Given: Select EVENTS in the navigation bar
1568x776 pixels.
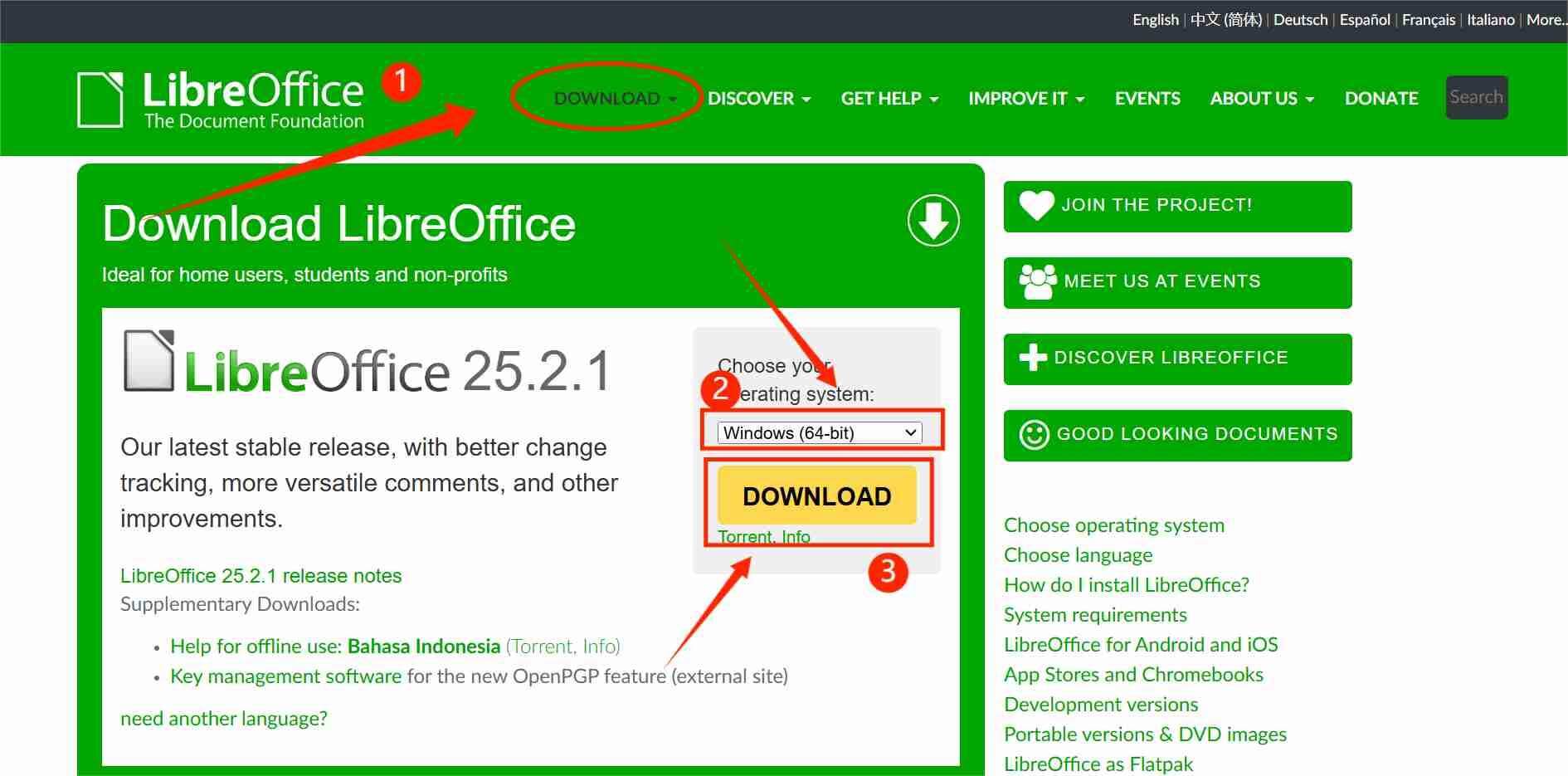Looking at the screenshot, I should (x=1147, y=98).
